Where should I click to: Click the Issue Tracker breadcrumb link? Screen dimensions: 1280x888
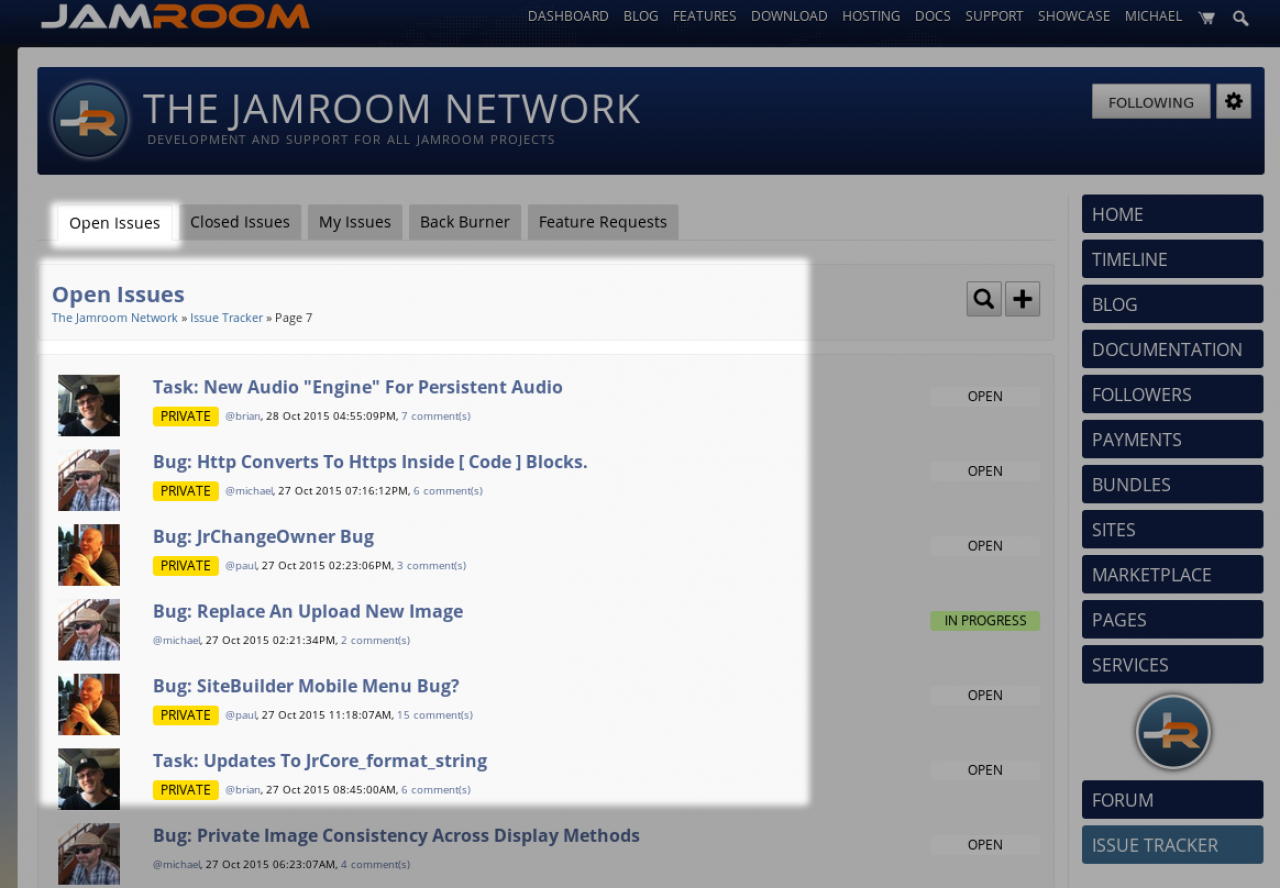[227, 318]
